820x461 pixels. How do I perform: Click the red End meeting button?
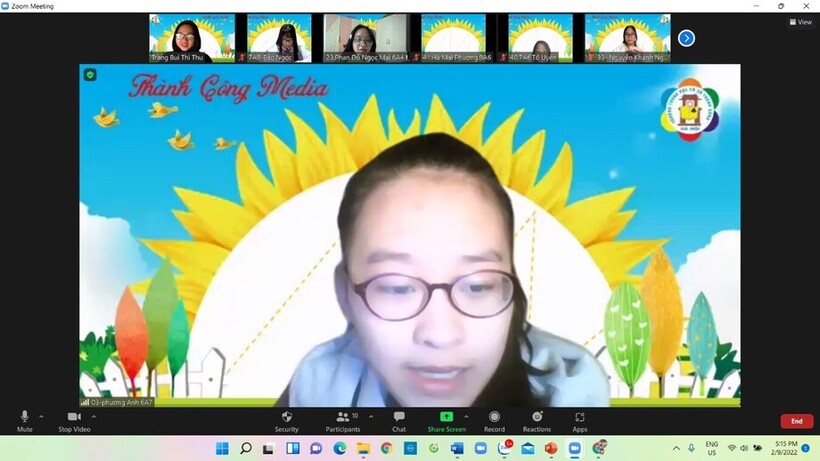click(796, 421)
